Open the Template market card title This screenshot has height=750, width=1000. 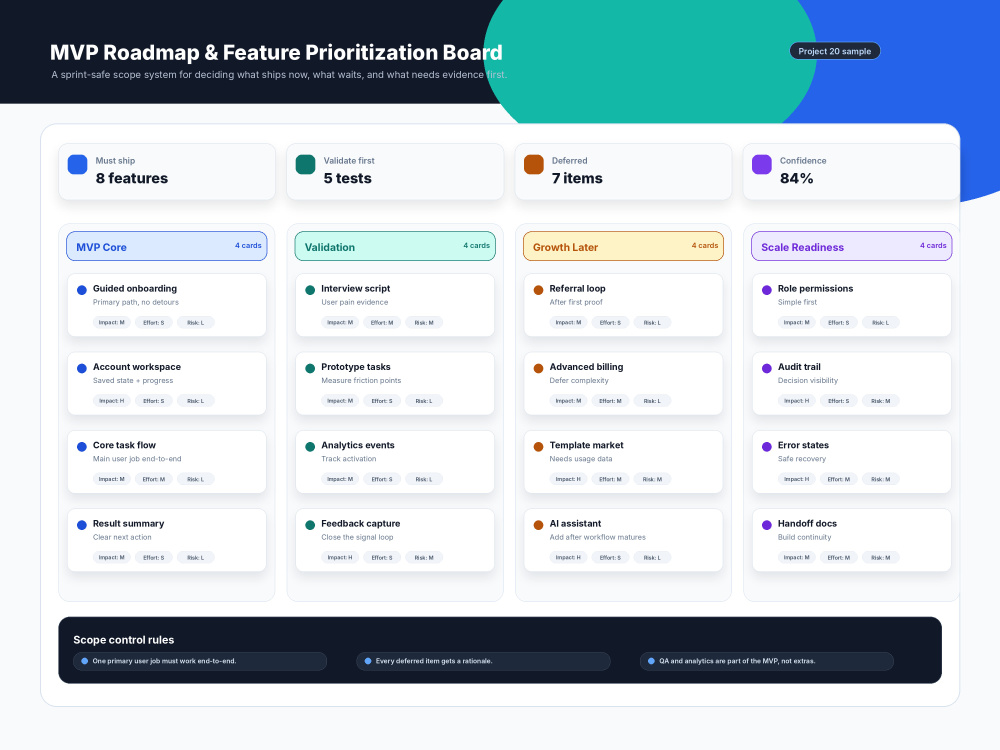pos(586,445)
